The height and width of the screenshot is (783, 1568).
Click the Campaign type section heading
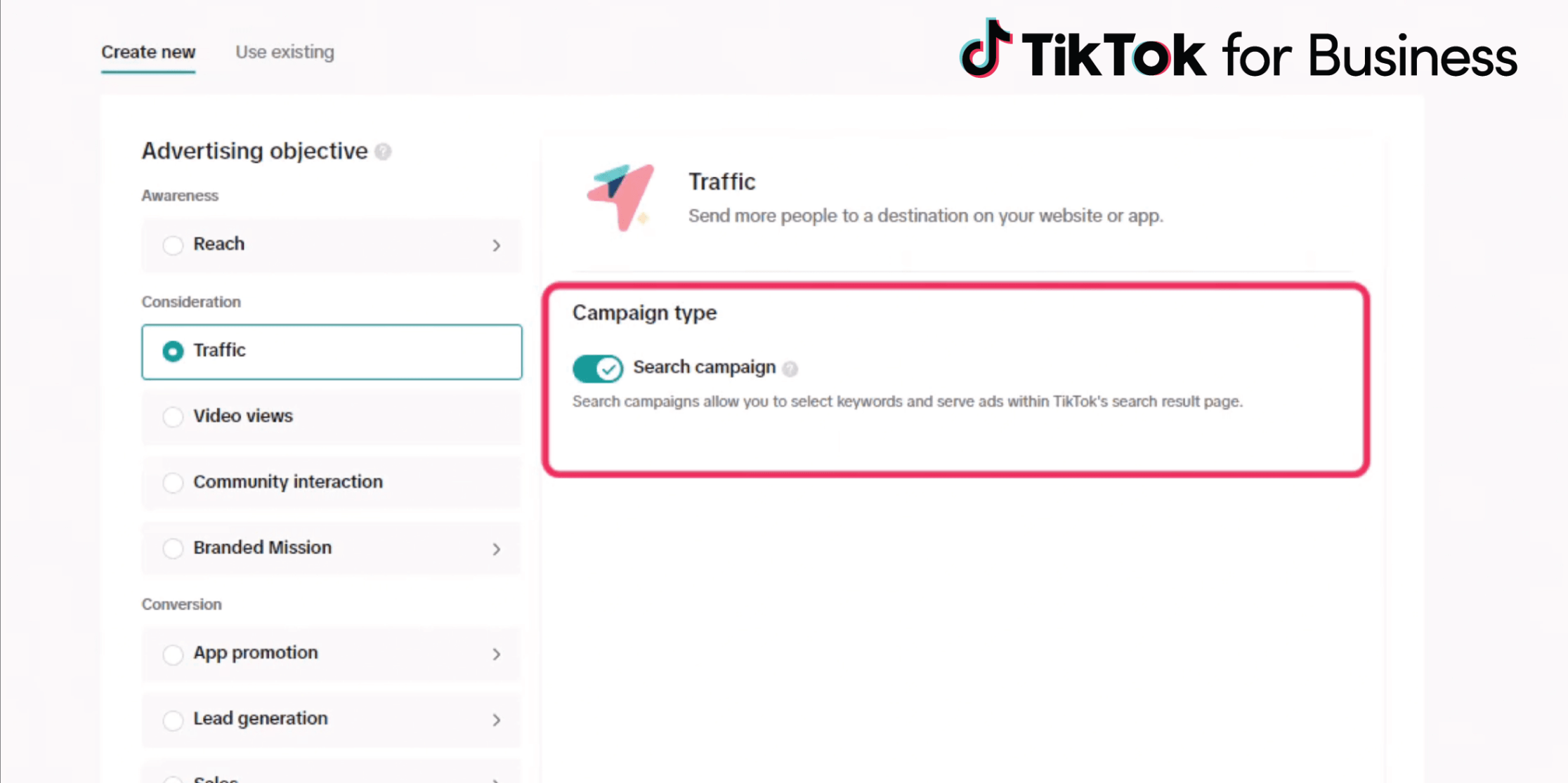click(644, 312)
